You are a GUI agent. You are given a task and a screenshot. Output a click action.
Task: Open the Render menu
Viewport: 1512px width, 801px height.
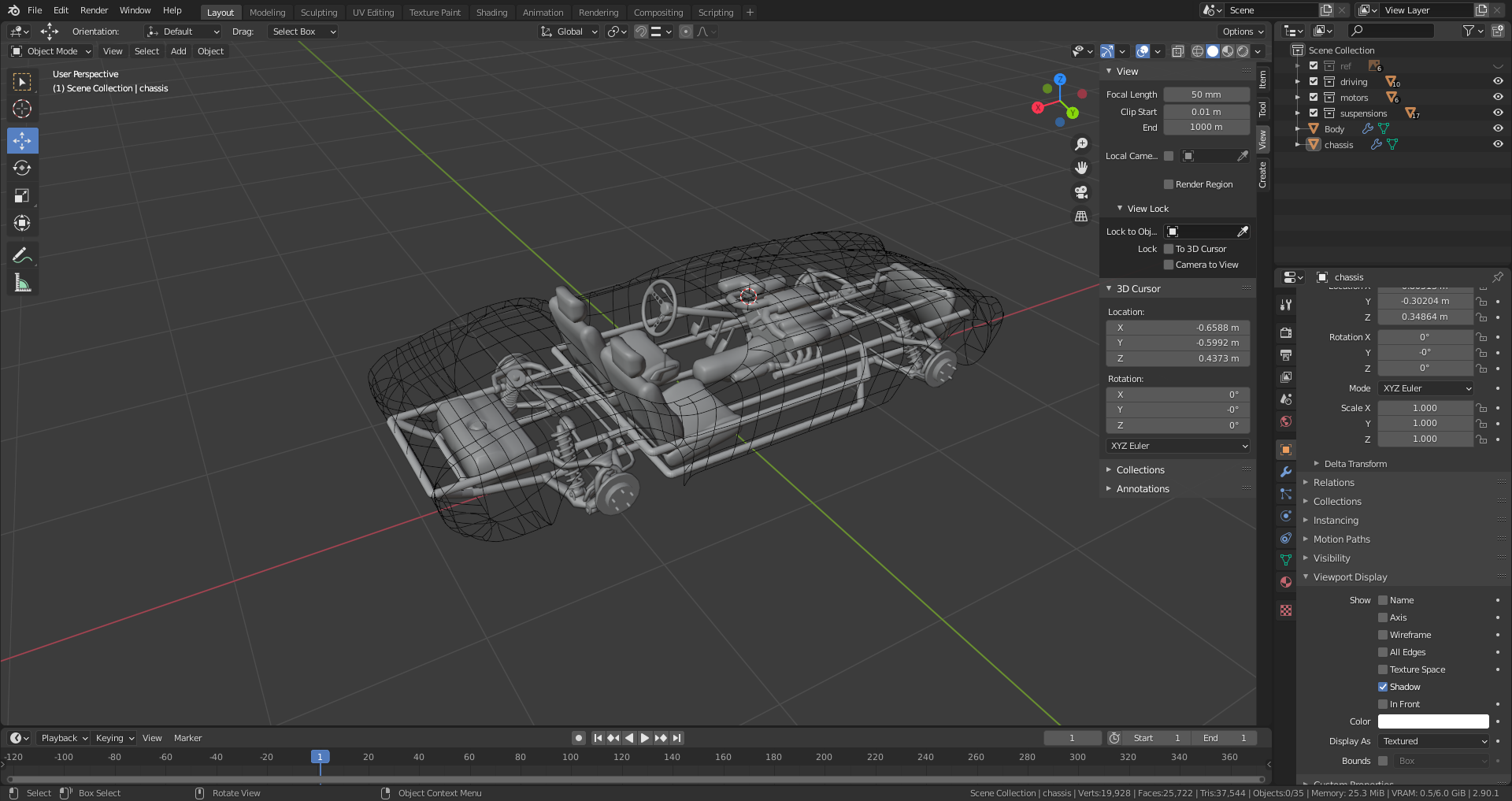click(94, 10)
